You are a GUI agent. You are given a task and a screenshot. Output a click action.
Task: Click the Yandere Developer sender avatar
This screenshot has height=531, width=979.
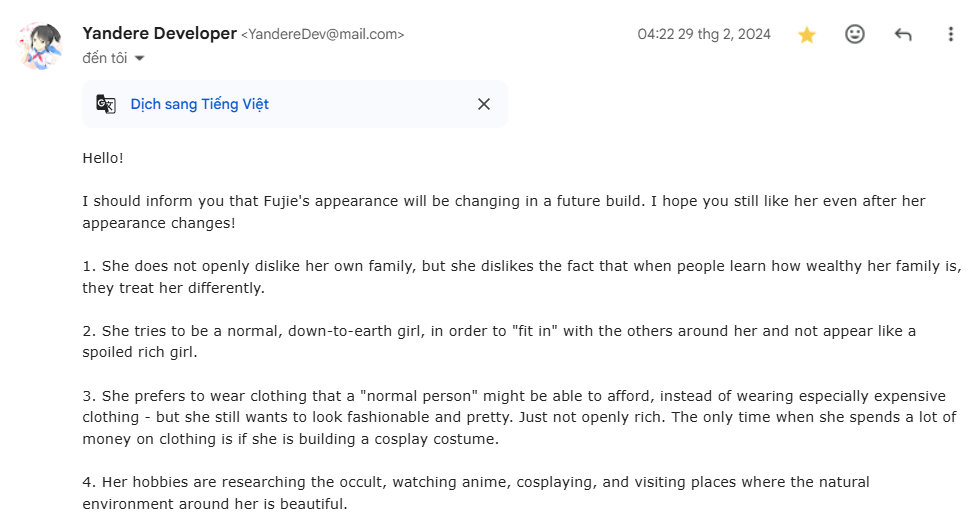tap(41, 45)
